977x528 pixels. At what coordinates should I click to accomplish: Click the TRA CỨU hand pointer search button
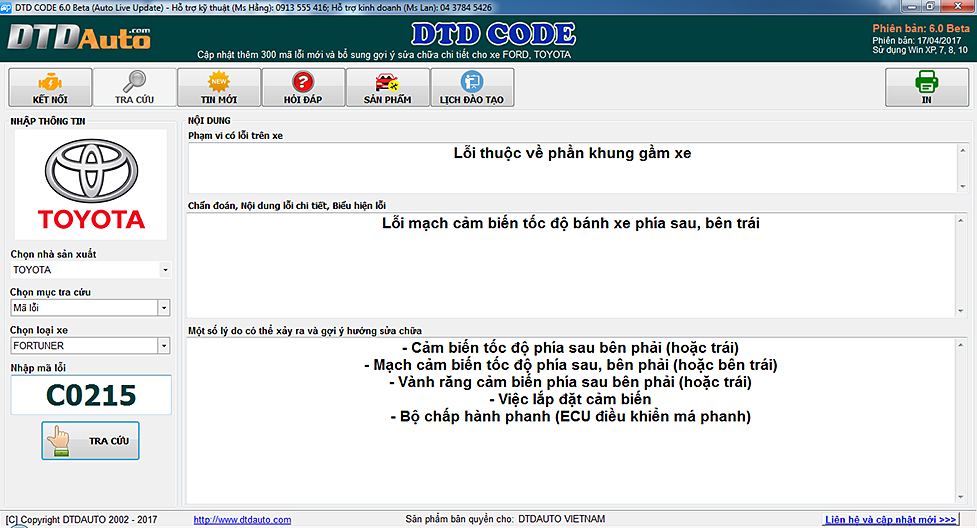tap(90, 441)
